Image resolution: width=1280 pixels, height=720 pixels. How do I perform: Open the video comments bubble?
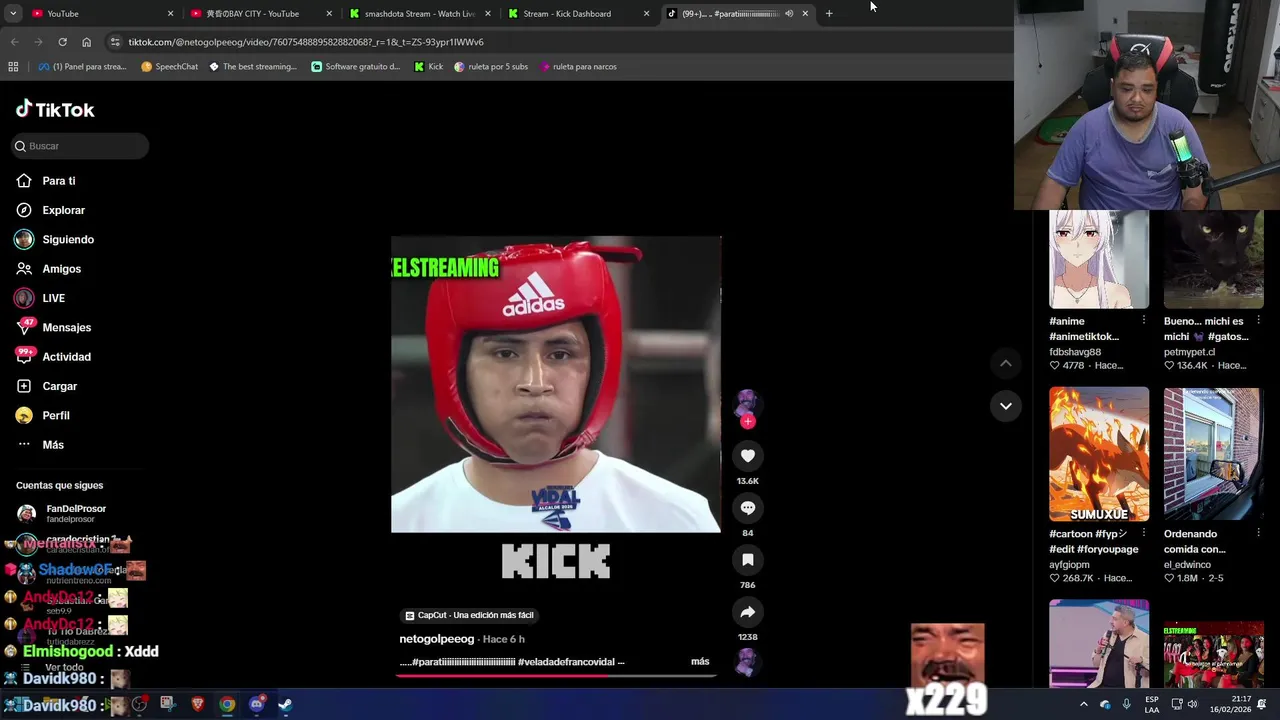(x=748, y=508)
